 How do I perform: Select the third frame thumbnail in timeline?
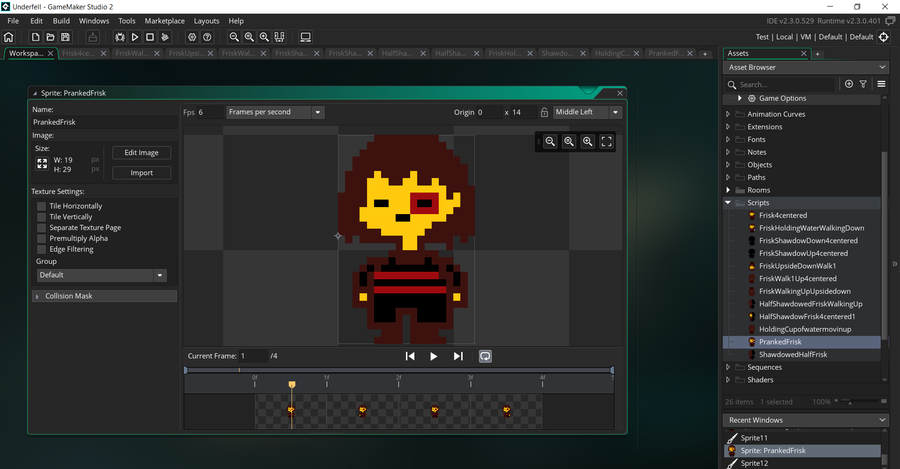[x=435, y=411]
